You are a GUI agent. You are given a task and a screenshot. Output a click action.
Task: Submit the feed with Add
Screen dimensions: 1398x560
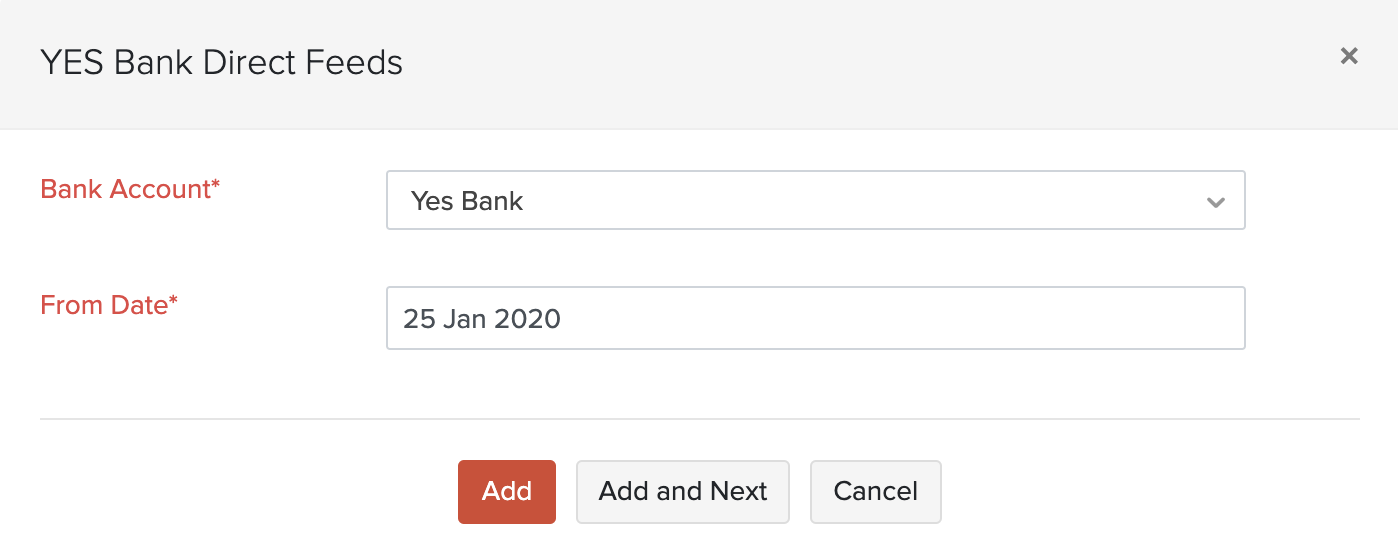pos(507,491)
